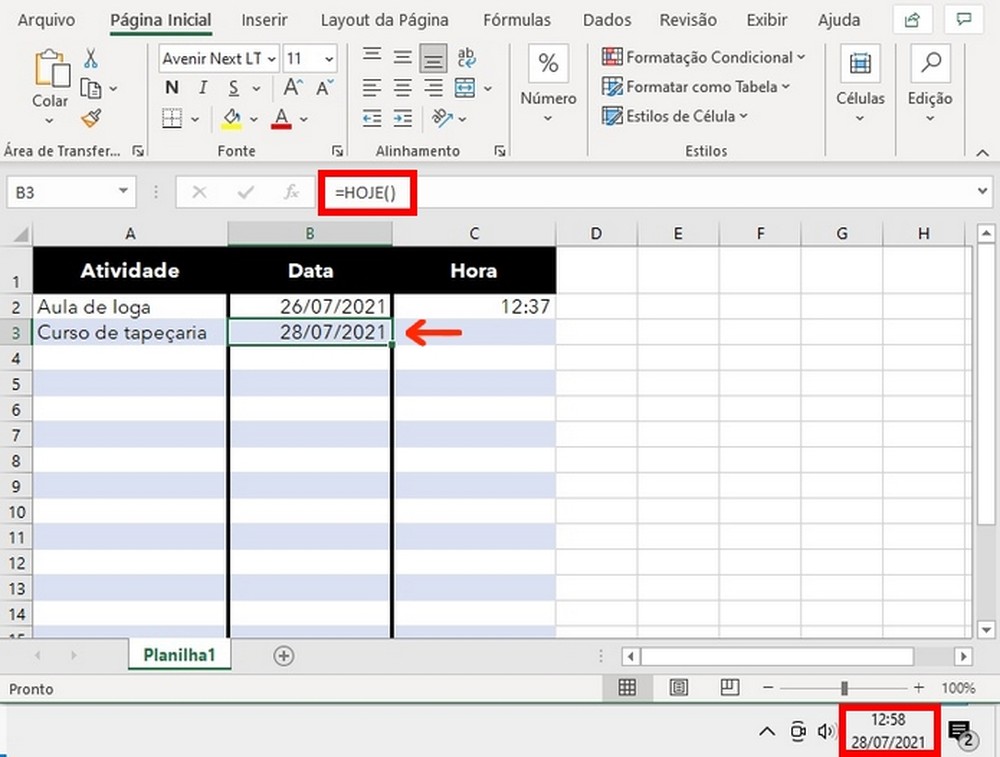Open notification center in taskbar

click(x=960, y=732)
